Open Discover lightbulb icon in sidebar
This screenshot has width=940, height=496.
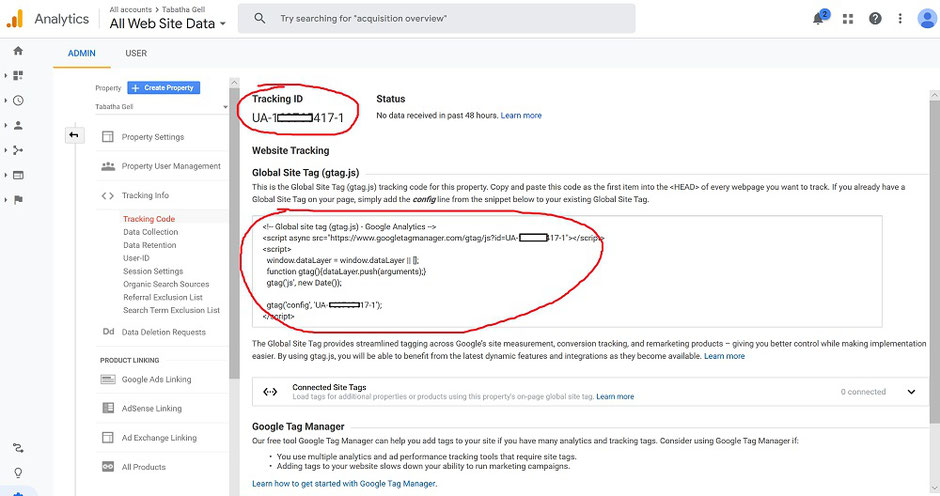click(18, 473)
